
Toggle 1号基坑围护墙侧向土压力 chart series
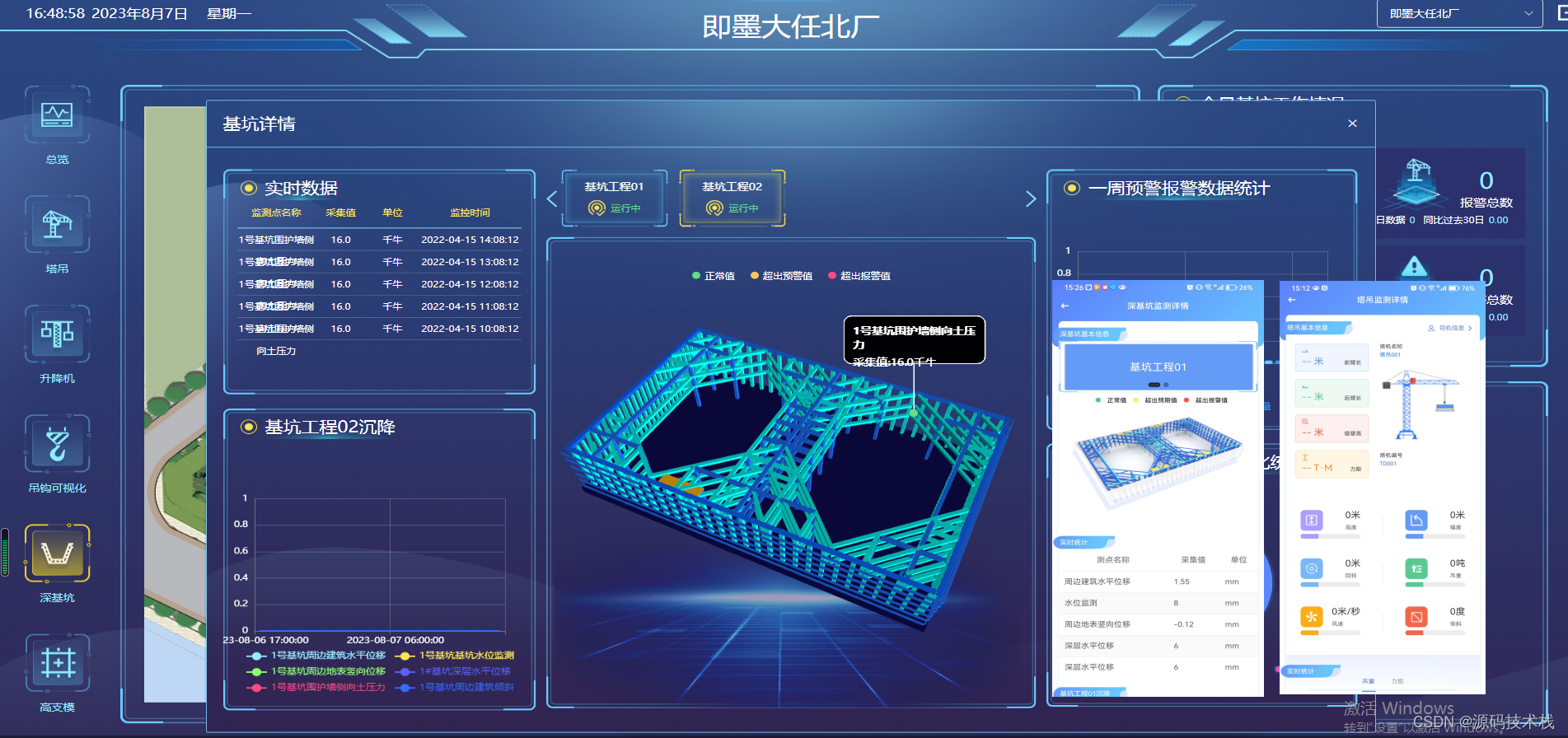coord(316,687)
